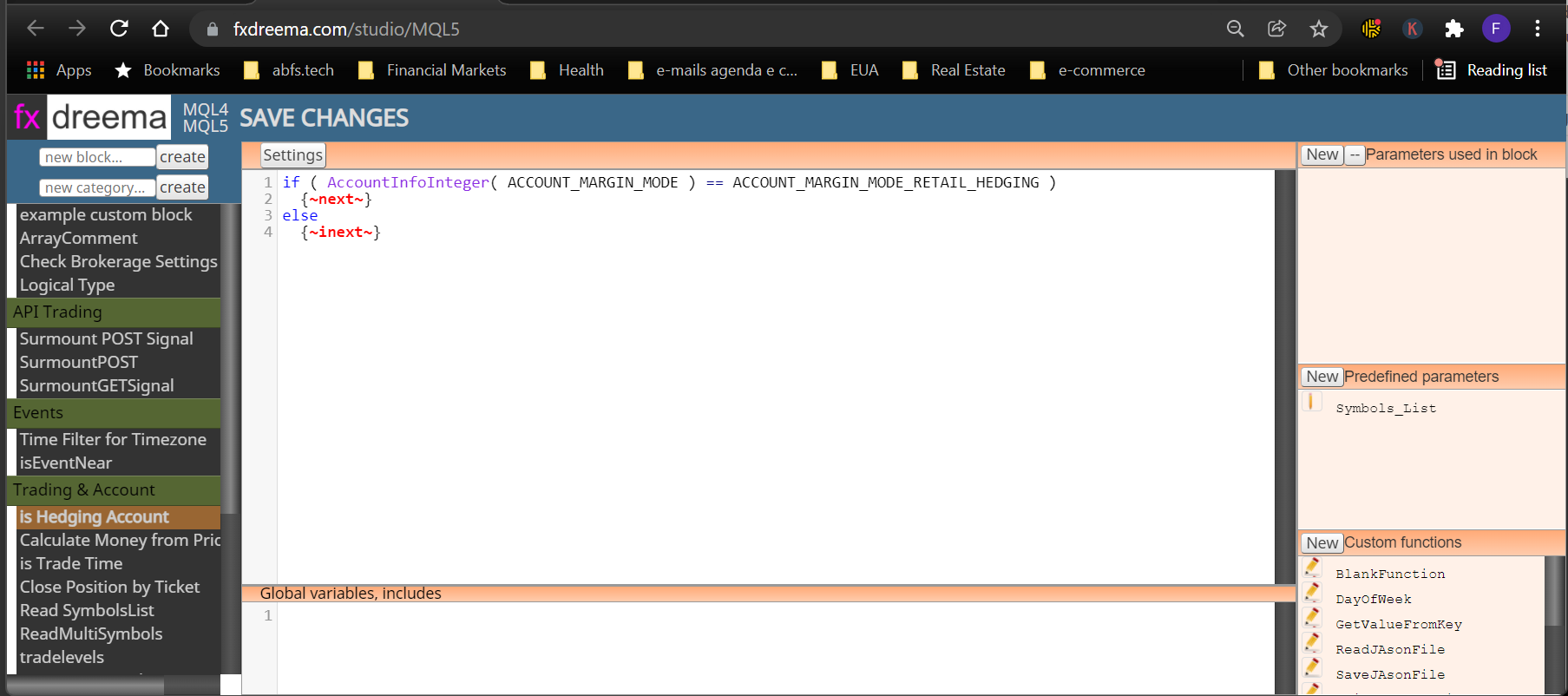Click create next to new block field
The image size is (1568, 696).
click(182, 157)
